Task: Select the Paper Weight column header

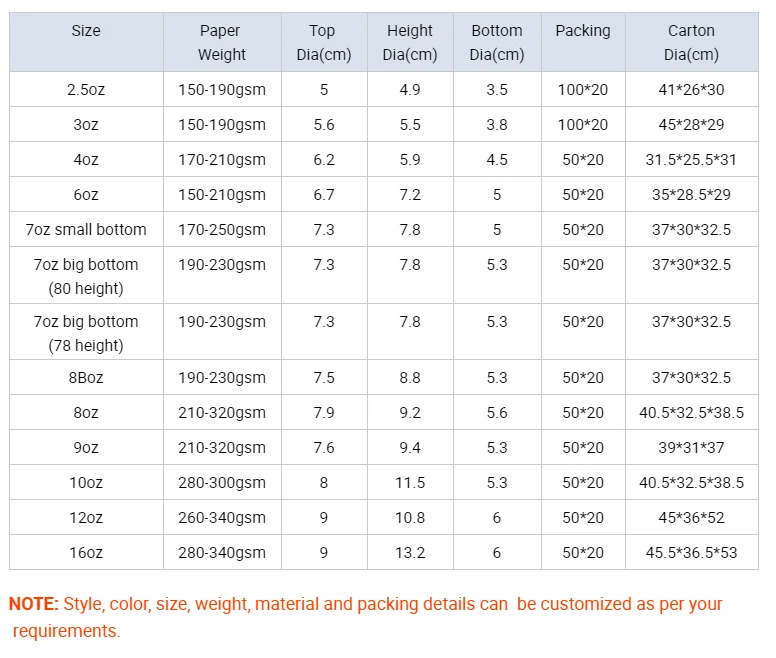Action: pyautogui.click(x=221, y=43)
